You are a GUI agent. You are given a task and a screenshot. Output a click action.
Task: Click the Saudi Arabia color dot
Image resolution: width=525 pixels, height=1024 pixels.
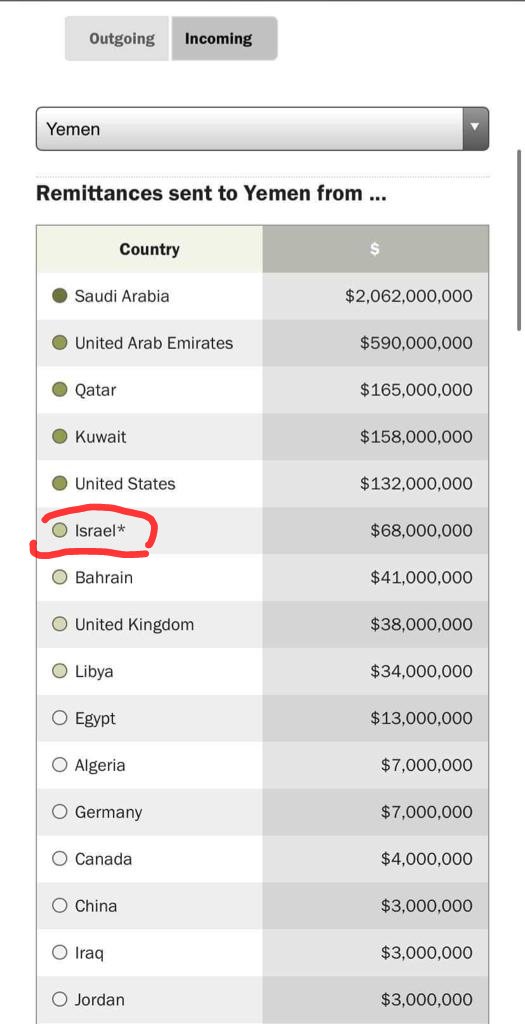[59, 296]
